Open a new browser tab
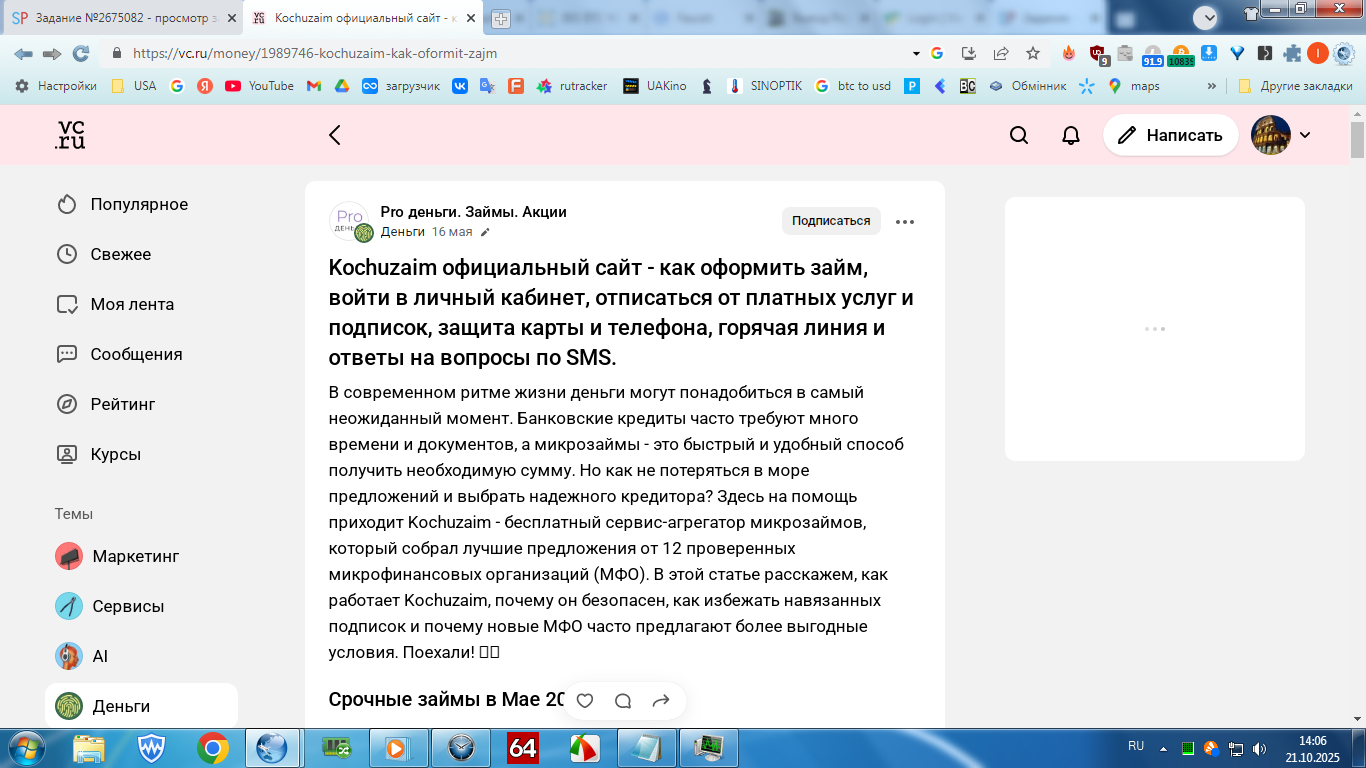Image resolution: width=1366 pixels, height=768 pixels. [501, 19]
